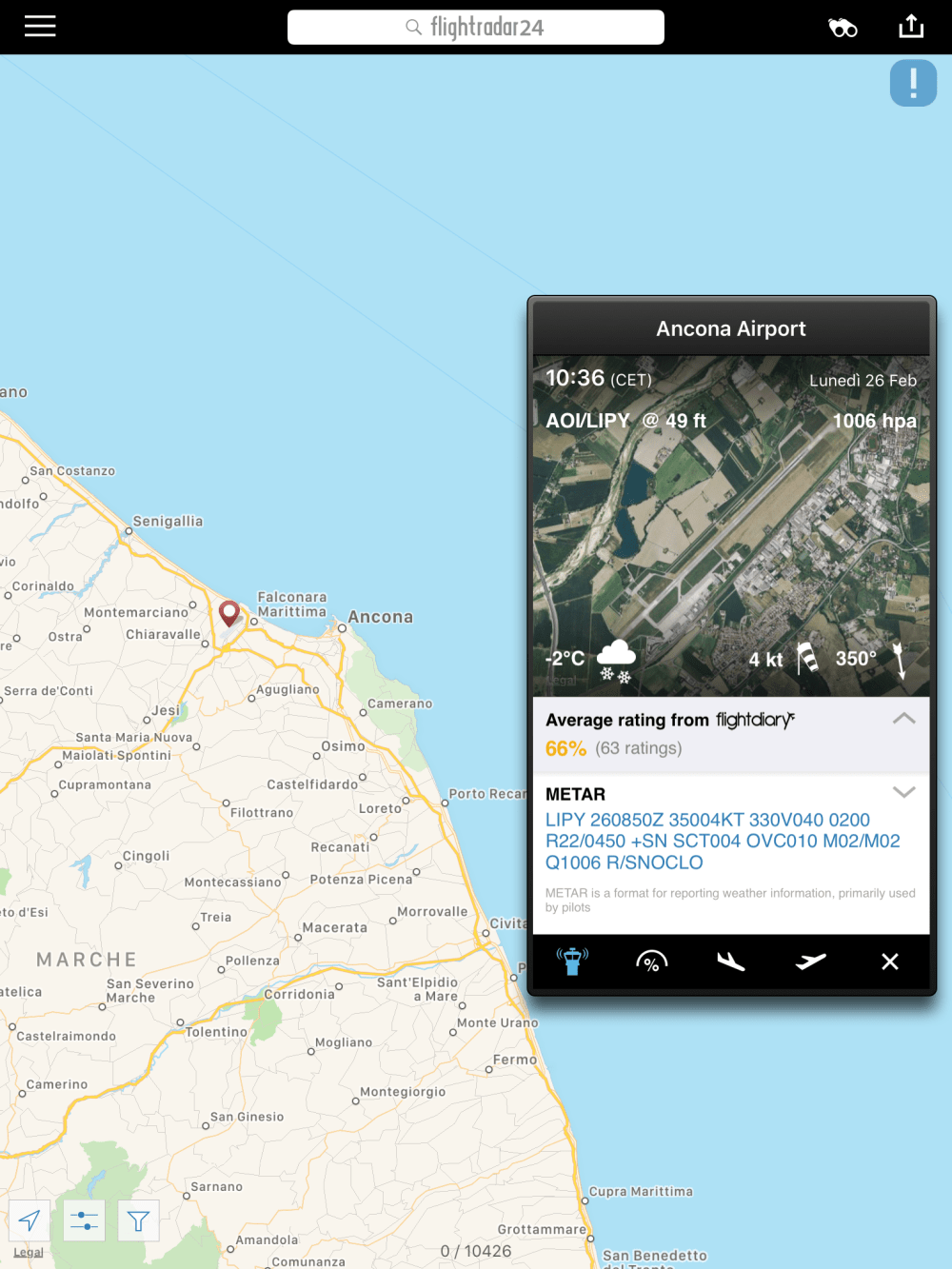
Task: Select the Ancona Airport map pin
Action: (x=228, y=613)
